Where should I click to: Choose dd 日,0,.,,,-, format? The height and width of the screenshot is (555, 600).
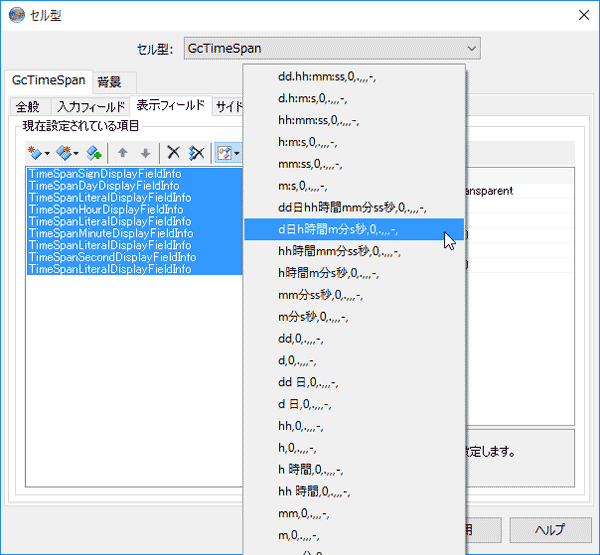[354, 382]
